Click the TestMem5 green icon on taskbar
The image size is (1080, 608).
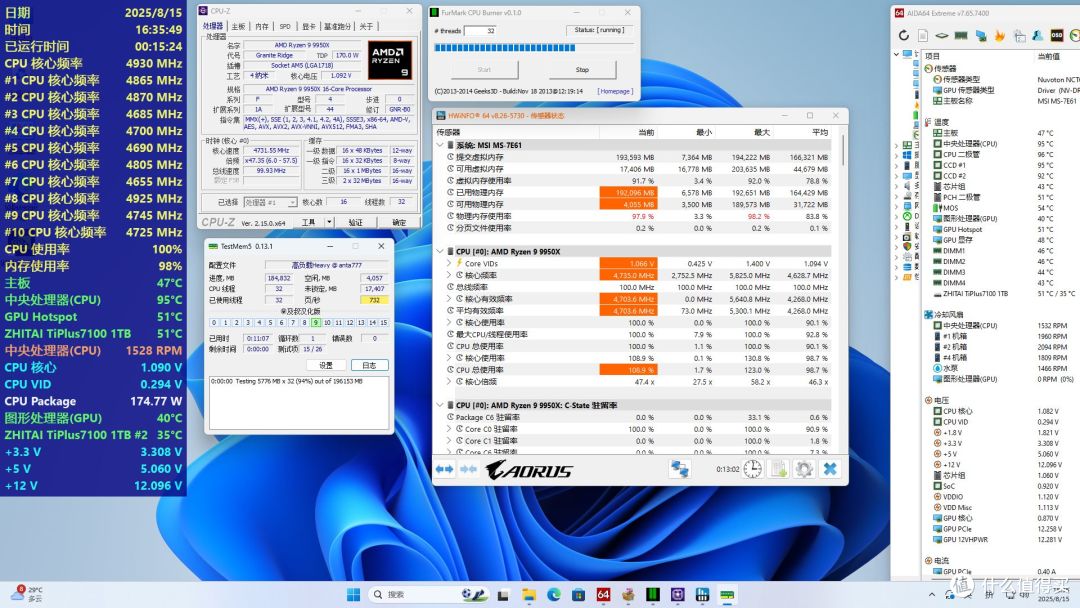click(x=727, y=594)
